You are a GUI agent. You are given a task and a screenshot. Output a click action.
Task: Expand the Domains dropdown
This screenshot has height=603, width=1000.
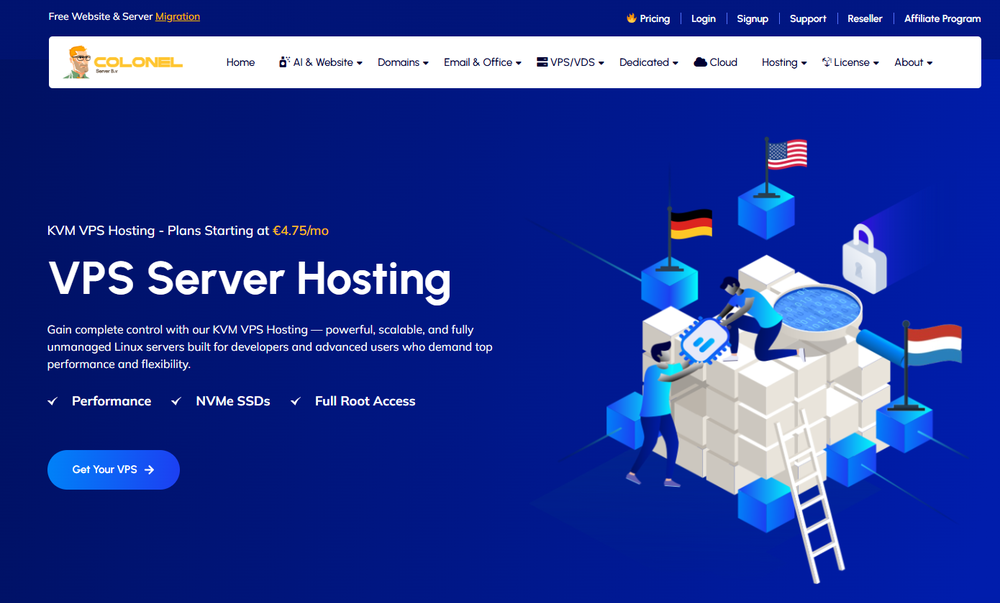(x=402, y=62)
